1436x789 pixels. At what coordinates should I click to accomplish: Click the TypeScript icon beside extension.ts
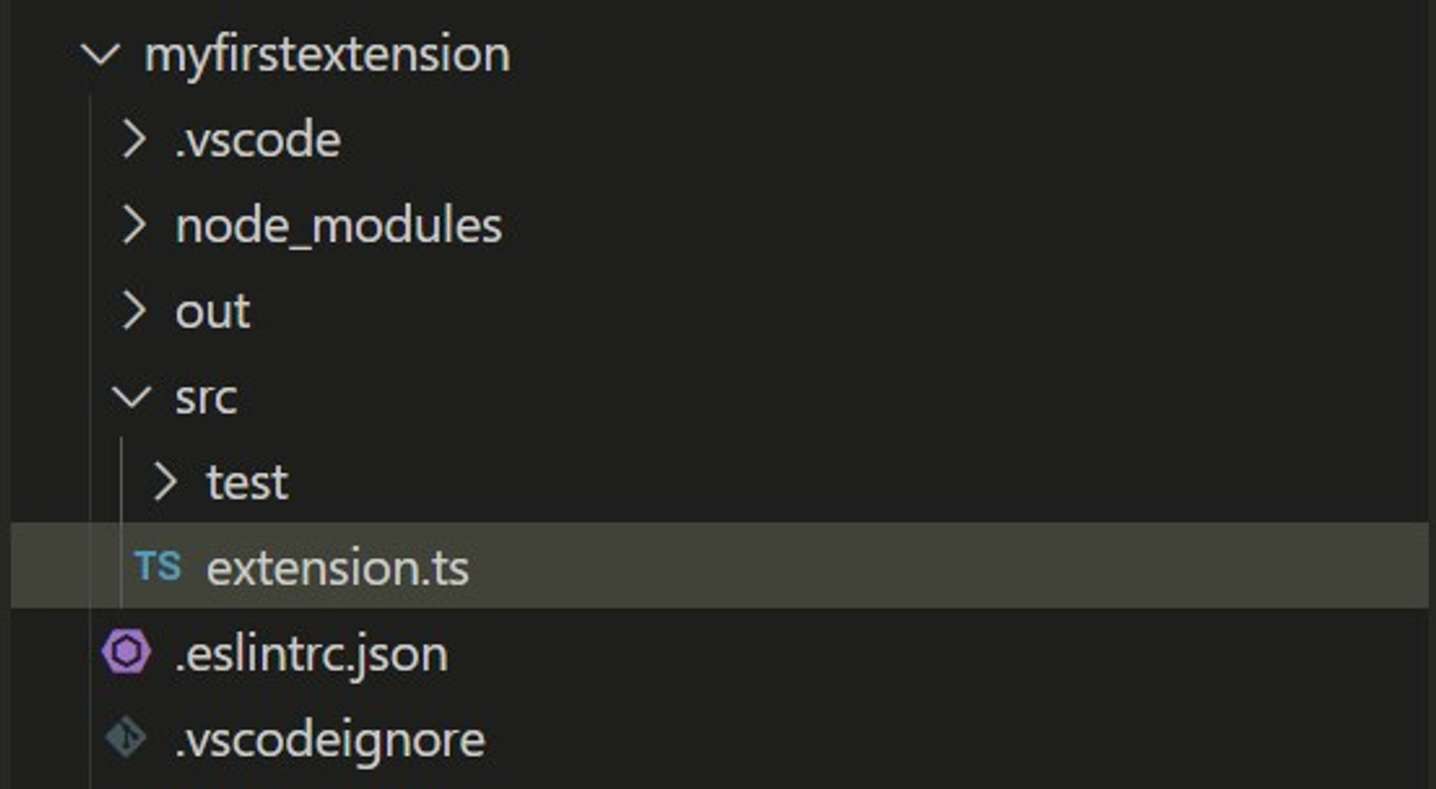pos(157,566)
